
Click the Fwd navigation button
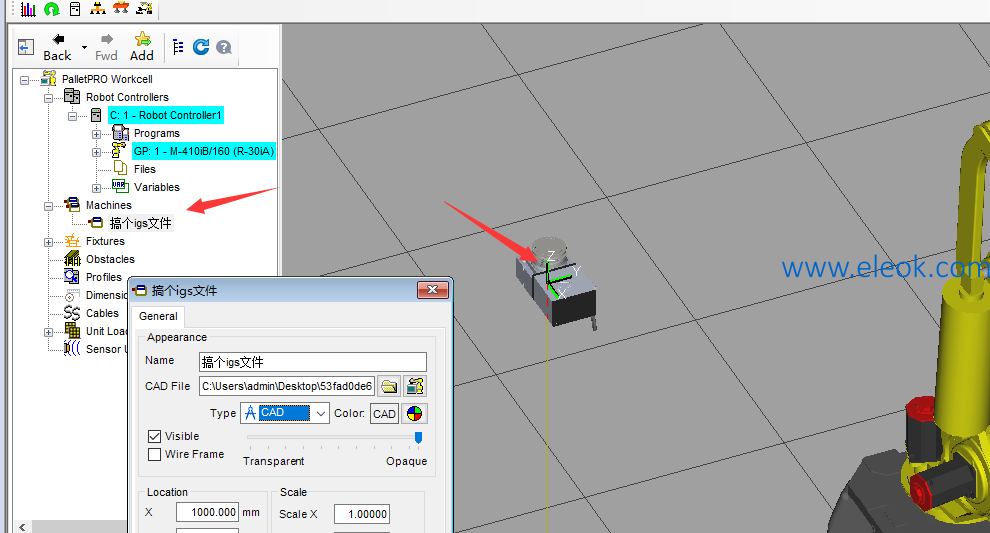[x=106, y=47]
